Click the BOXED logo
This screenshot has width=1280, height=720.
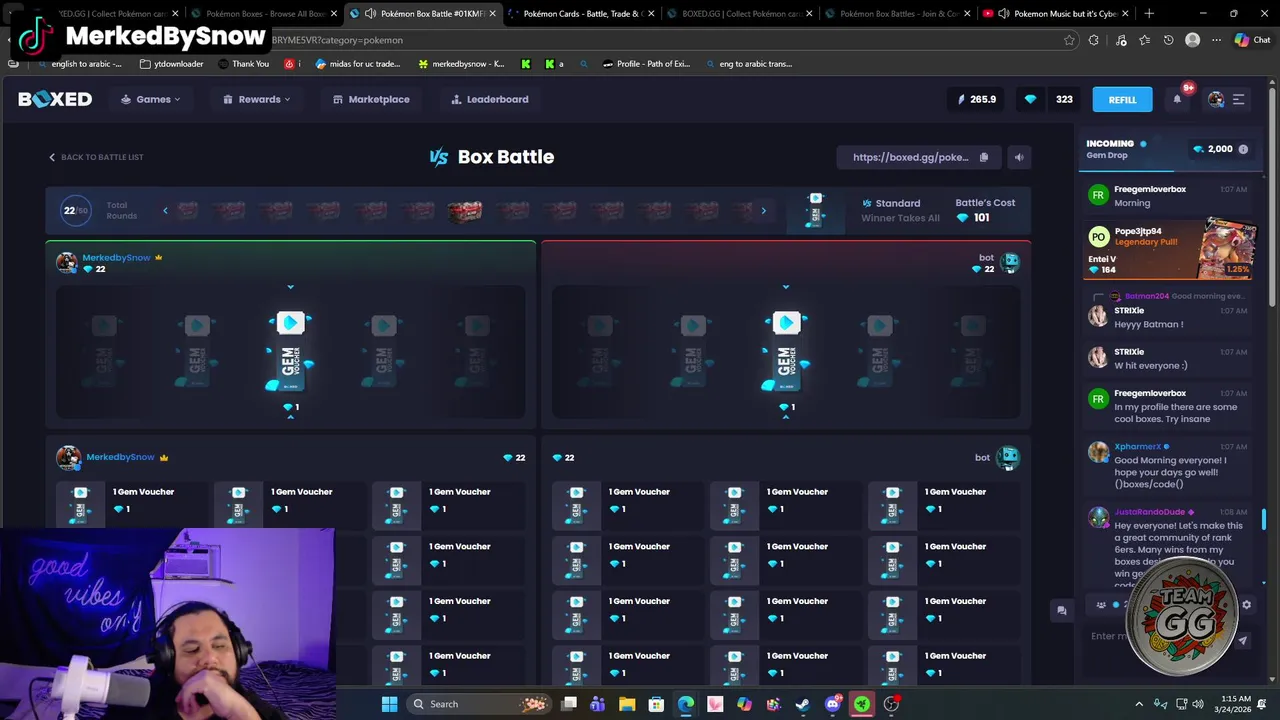(x=55, y=99)
